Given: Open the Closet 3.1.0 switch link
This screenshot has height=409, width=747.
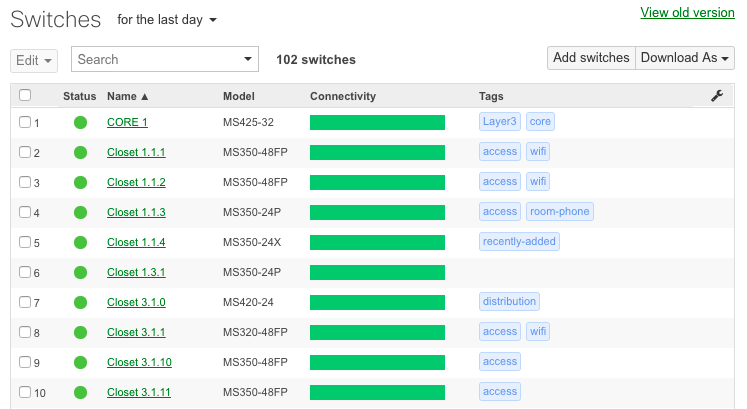Looking at the screenshot, I should [x=136, y=302].
